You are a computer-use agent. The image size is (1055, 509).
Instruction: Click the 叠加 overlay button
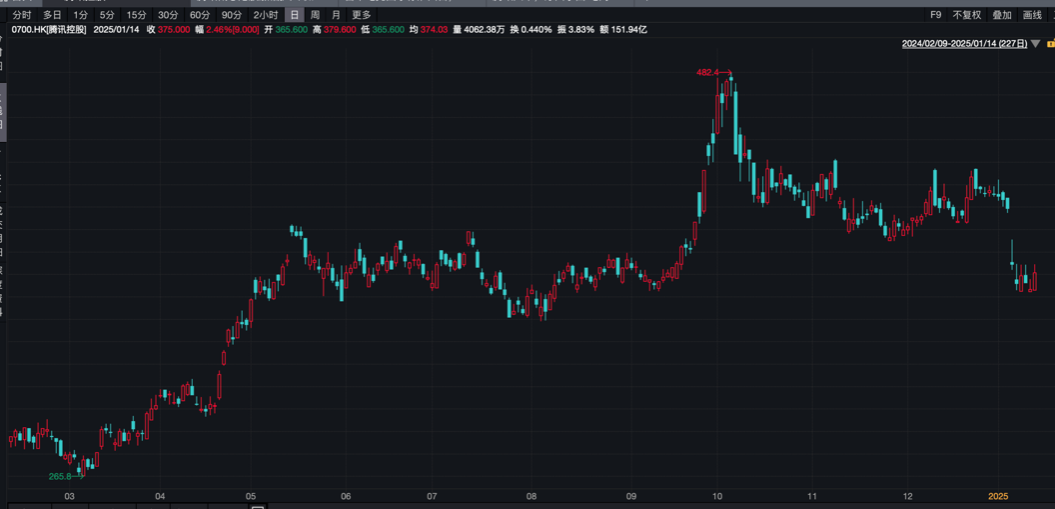point(1002,15)
